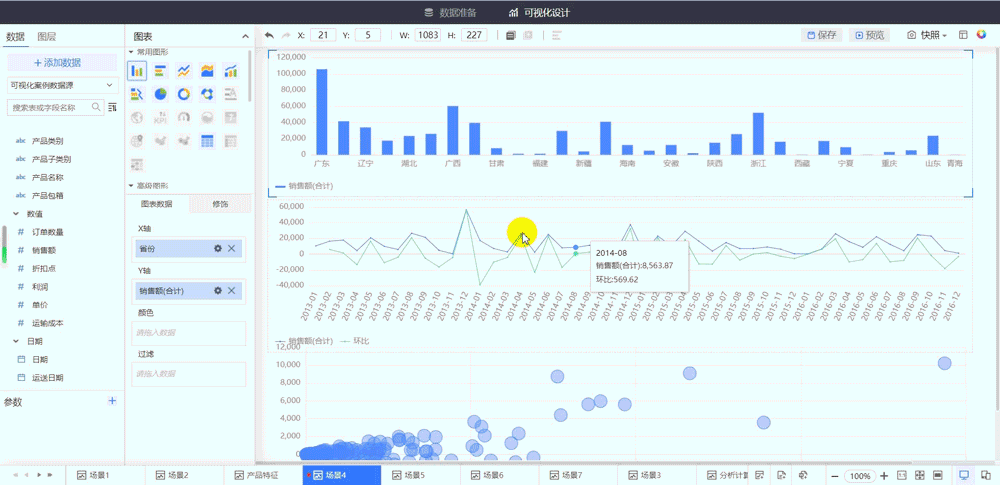Click the zoom in plus button
This screenshot has width=1000, height=485.
[x=884, y=475]
